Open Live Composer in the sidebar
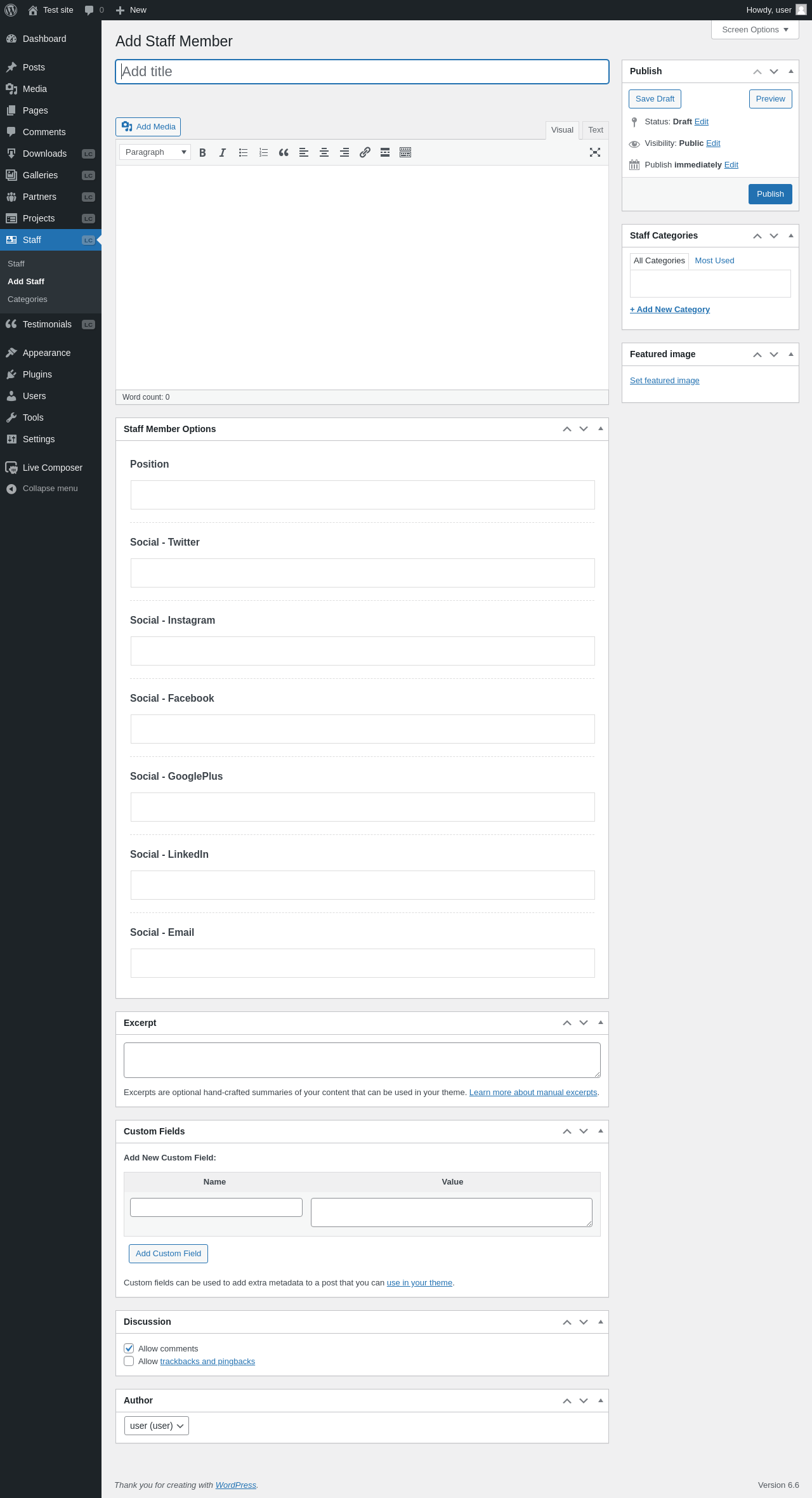The image size is (812, 1498). tap(53, 468)
